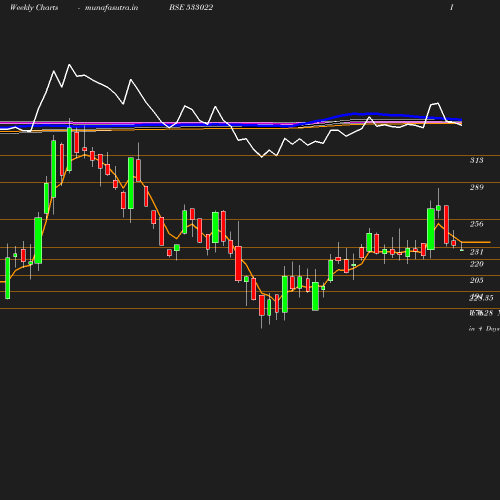Click the "Weekly Charts" title text
Viewport: 500px width, 500px height.
pos(34,8)
